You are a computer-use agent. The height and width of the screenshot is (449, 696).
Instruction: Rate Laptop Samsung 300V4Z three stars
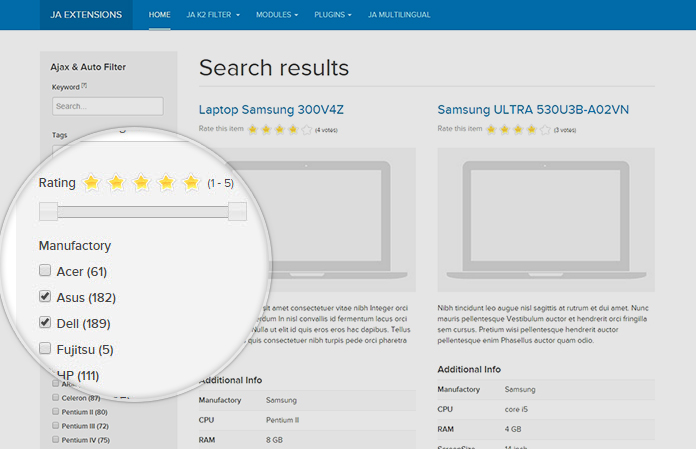280,130
